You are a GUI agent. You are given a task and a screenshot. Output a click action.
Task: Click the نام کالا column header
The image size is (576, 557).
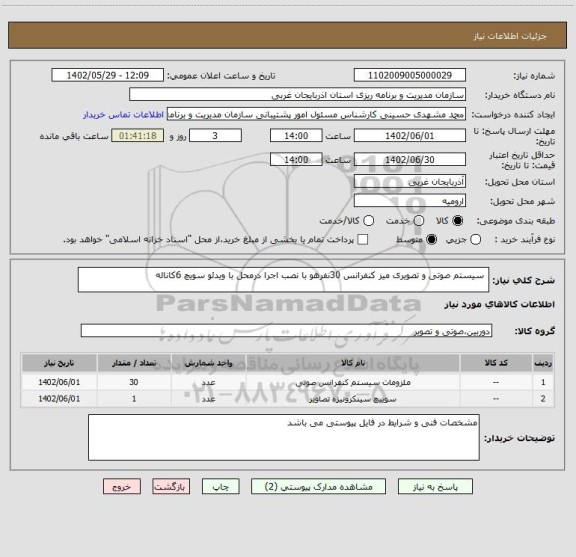pos(353,363)
